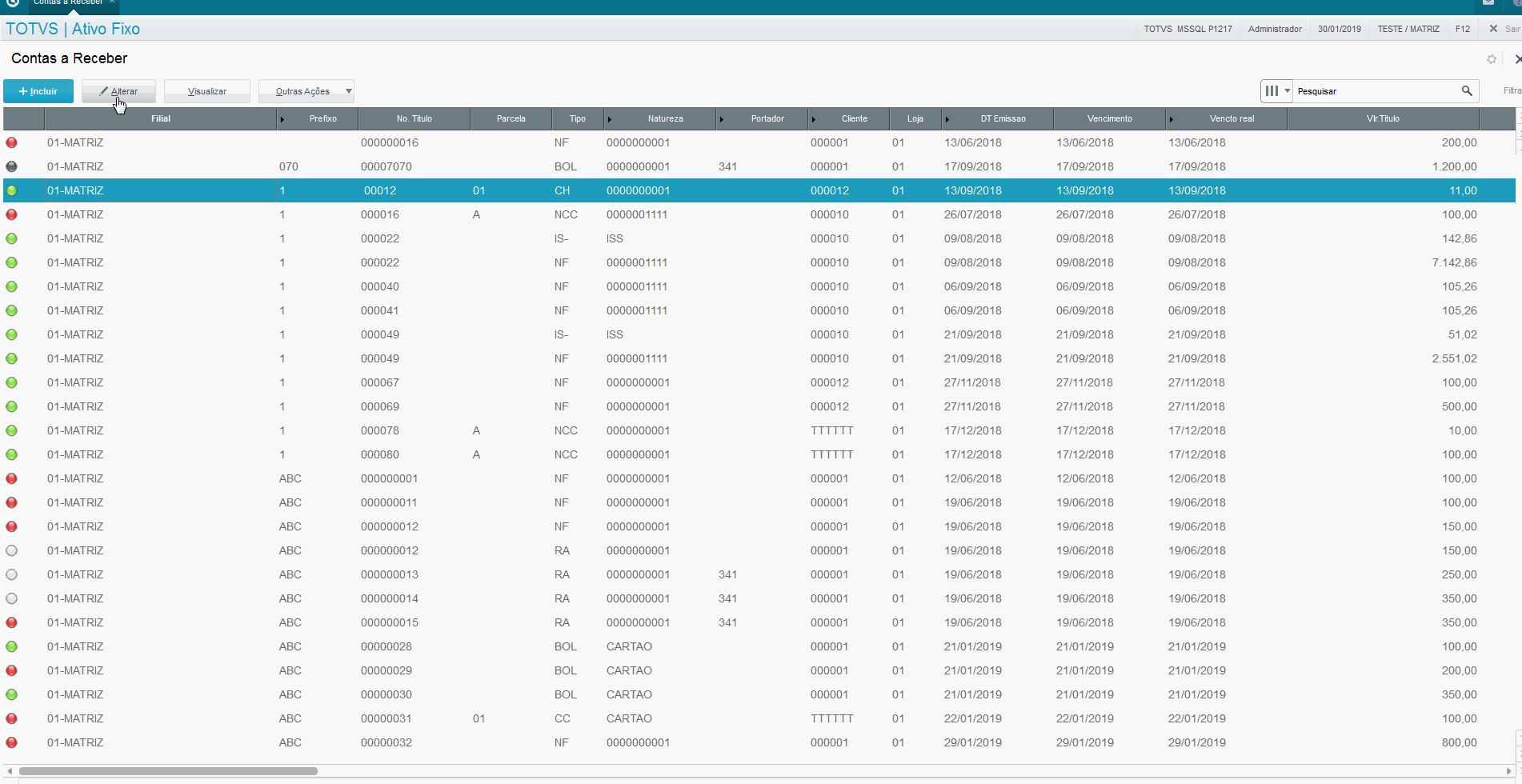The width and height of the screenshot is (1522, 784).
Task: Click red status icon of título 000016 row
Action: (x=12, y=214)
